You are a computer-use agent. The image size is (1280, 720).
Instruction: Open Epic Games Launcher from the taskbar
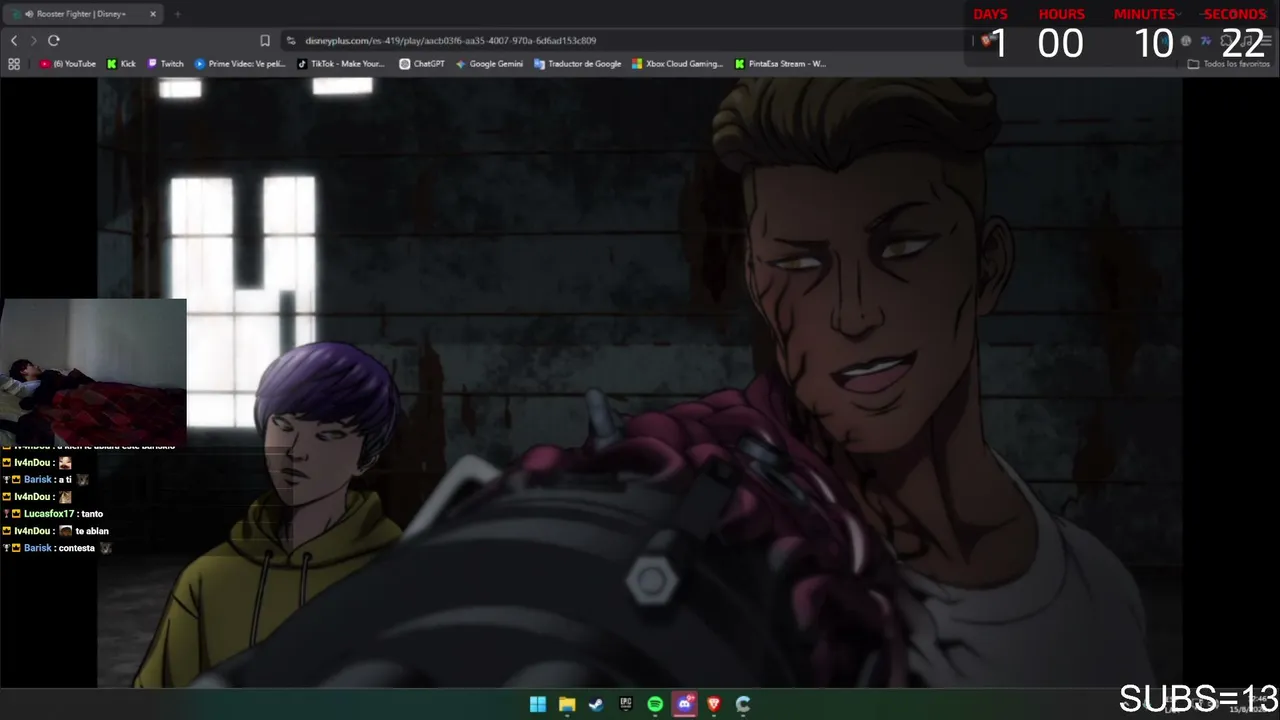point(626,704)
